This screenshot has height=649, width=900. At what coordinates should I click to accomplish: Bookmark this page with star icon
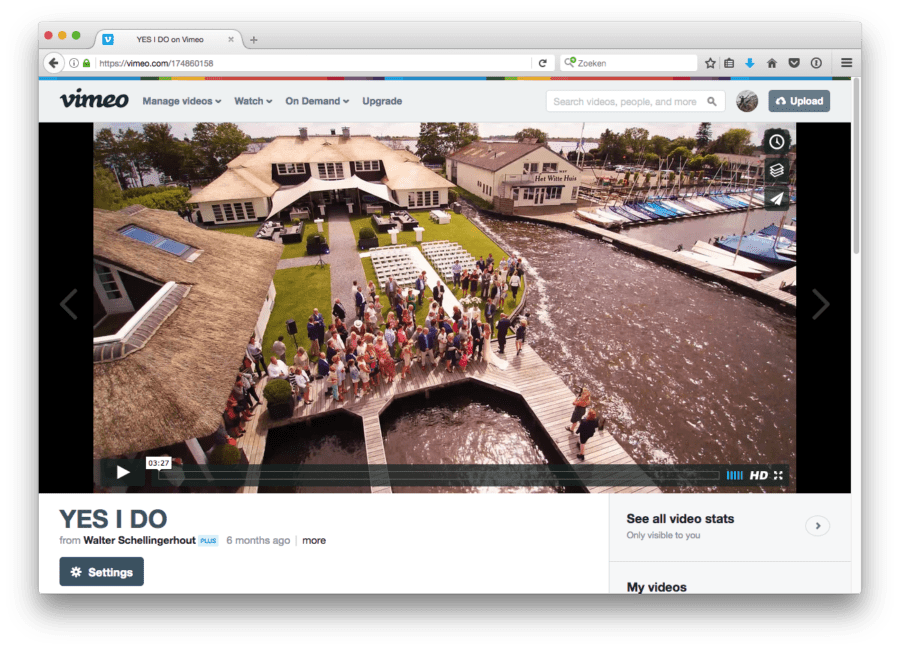point(710,63)
